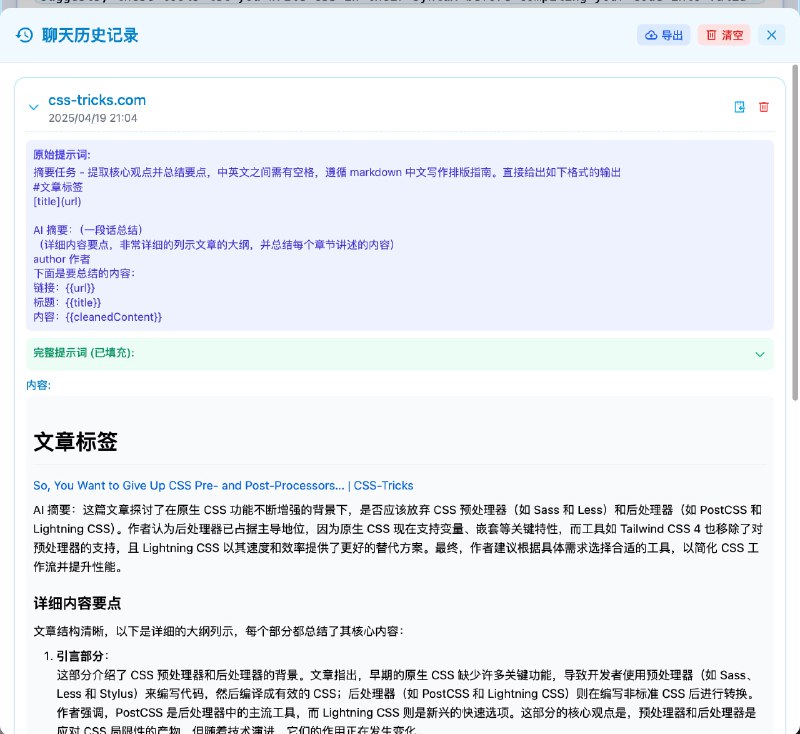Click the 文章标签 heading
The image size is (800, 734).
pos(64,440)
